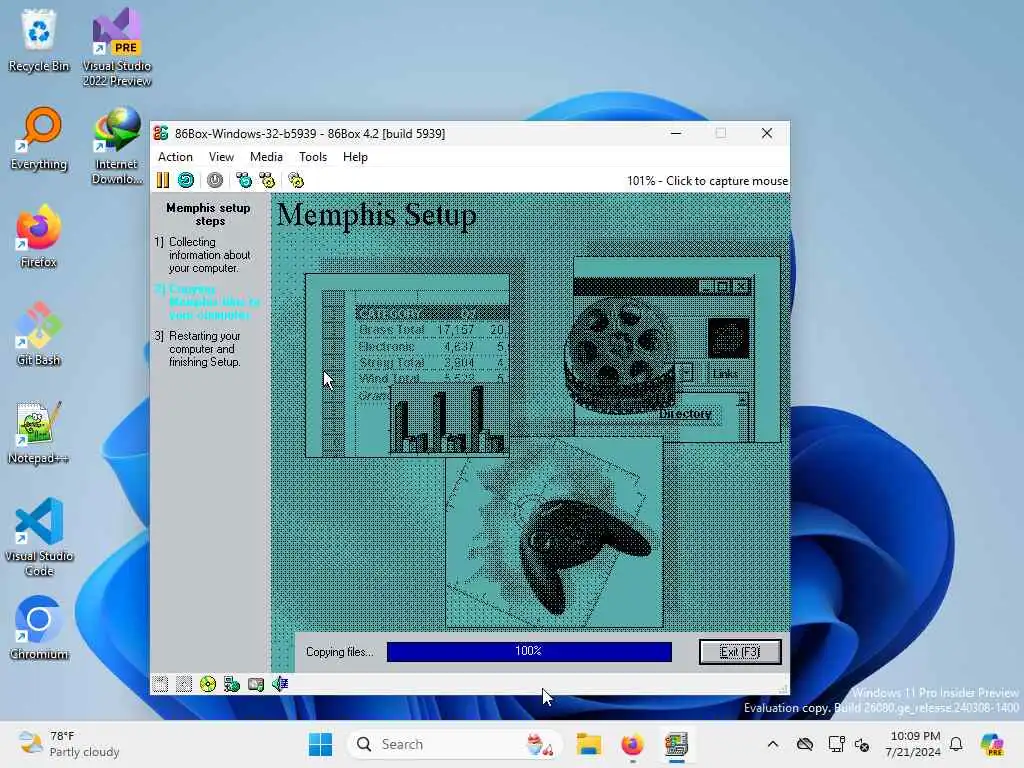Close the 86Box window

[767, 133]
